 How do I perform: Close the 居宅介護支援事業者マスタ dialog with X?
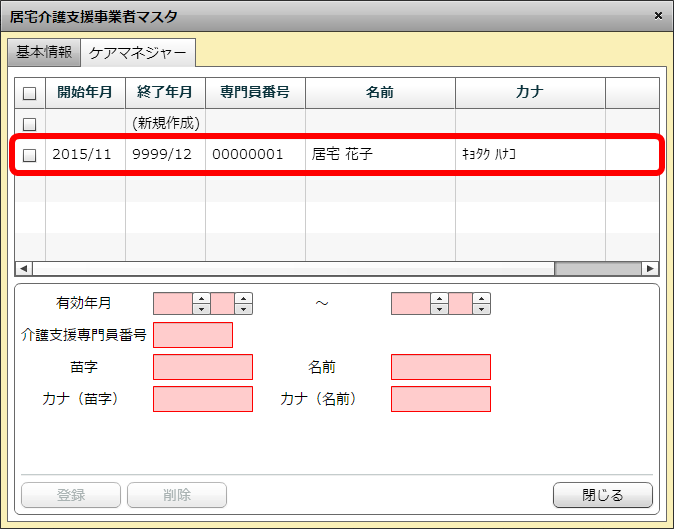click(x=657, y=16)
